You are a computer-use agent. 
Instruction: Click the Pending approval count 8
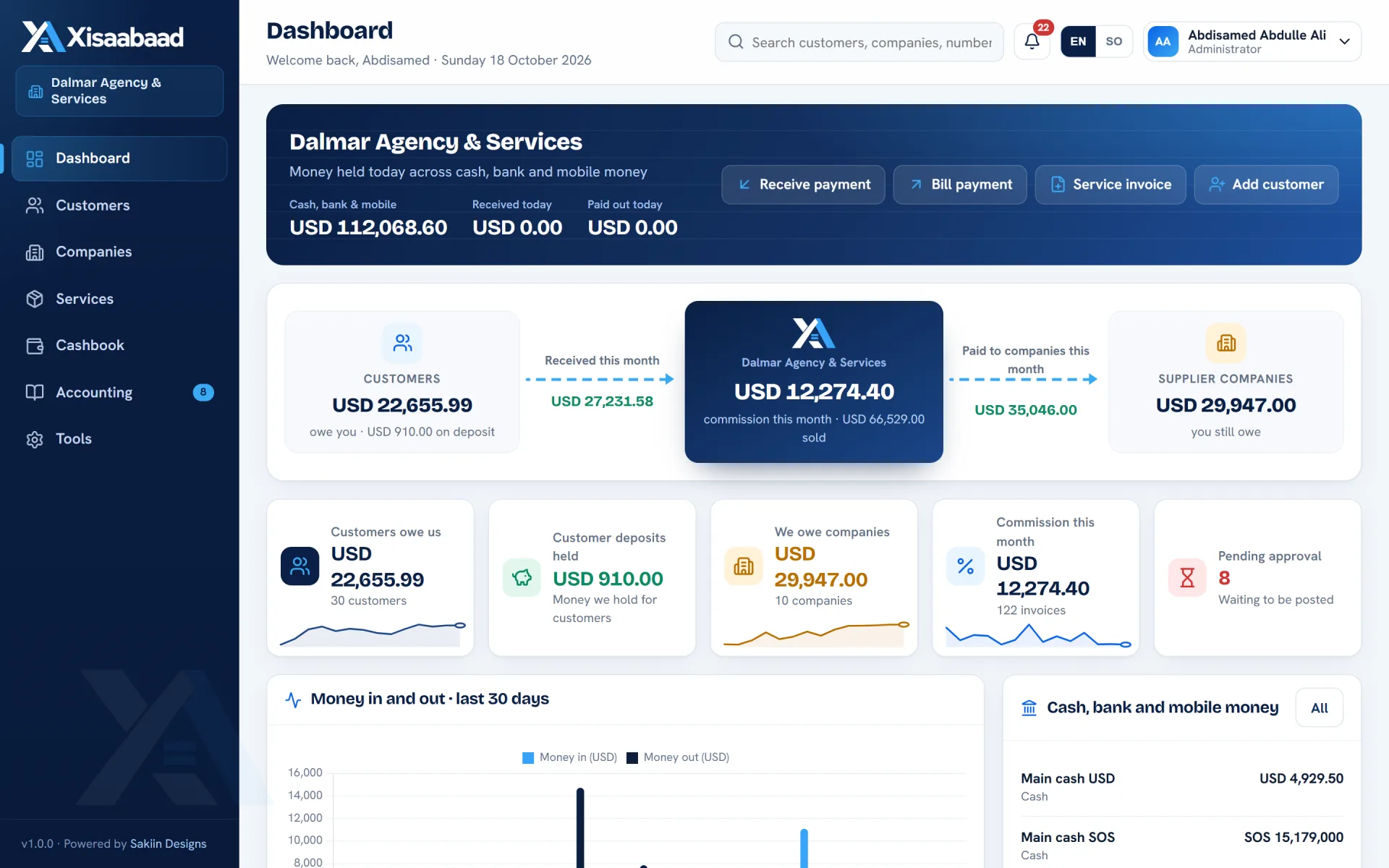[1224, 578]
